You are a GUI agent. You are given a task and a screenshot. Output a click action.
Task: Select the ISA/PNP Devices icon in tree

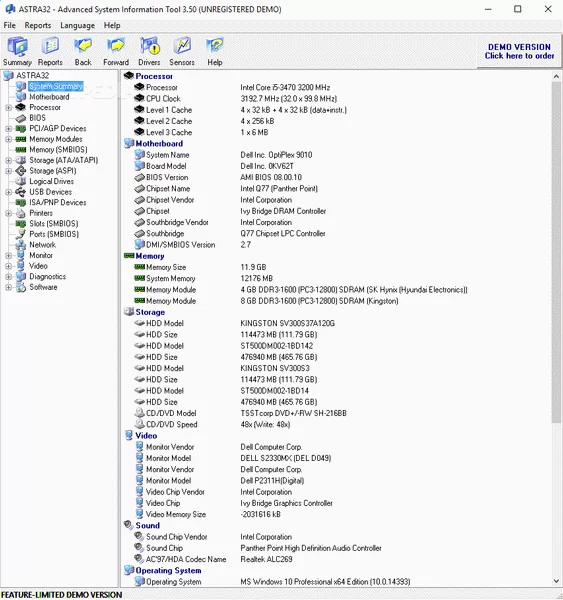tap(21, 202)
